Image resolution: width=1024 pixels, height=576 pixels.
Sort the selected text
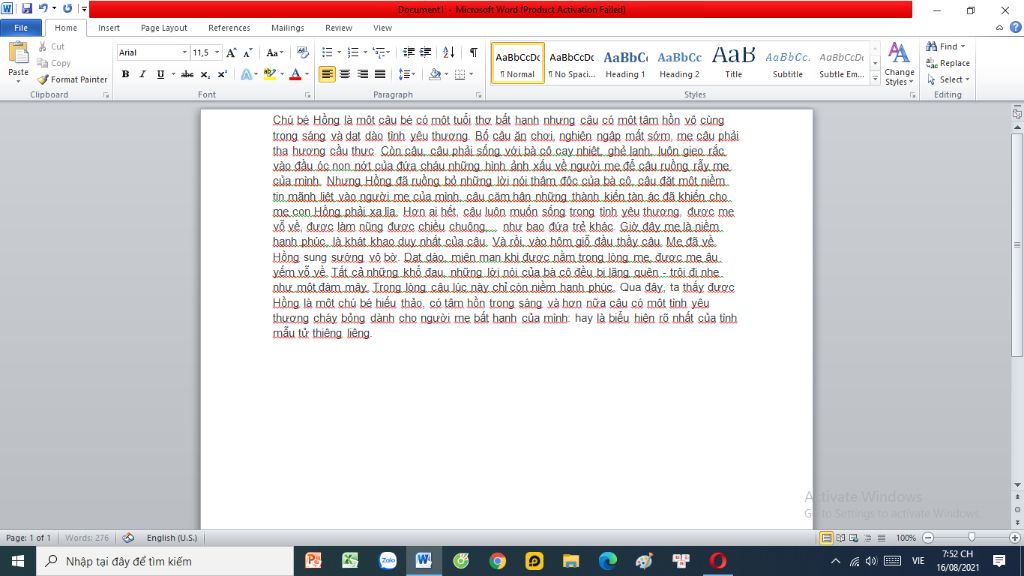point(449,52)
